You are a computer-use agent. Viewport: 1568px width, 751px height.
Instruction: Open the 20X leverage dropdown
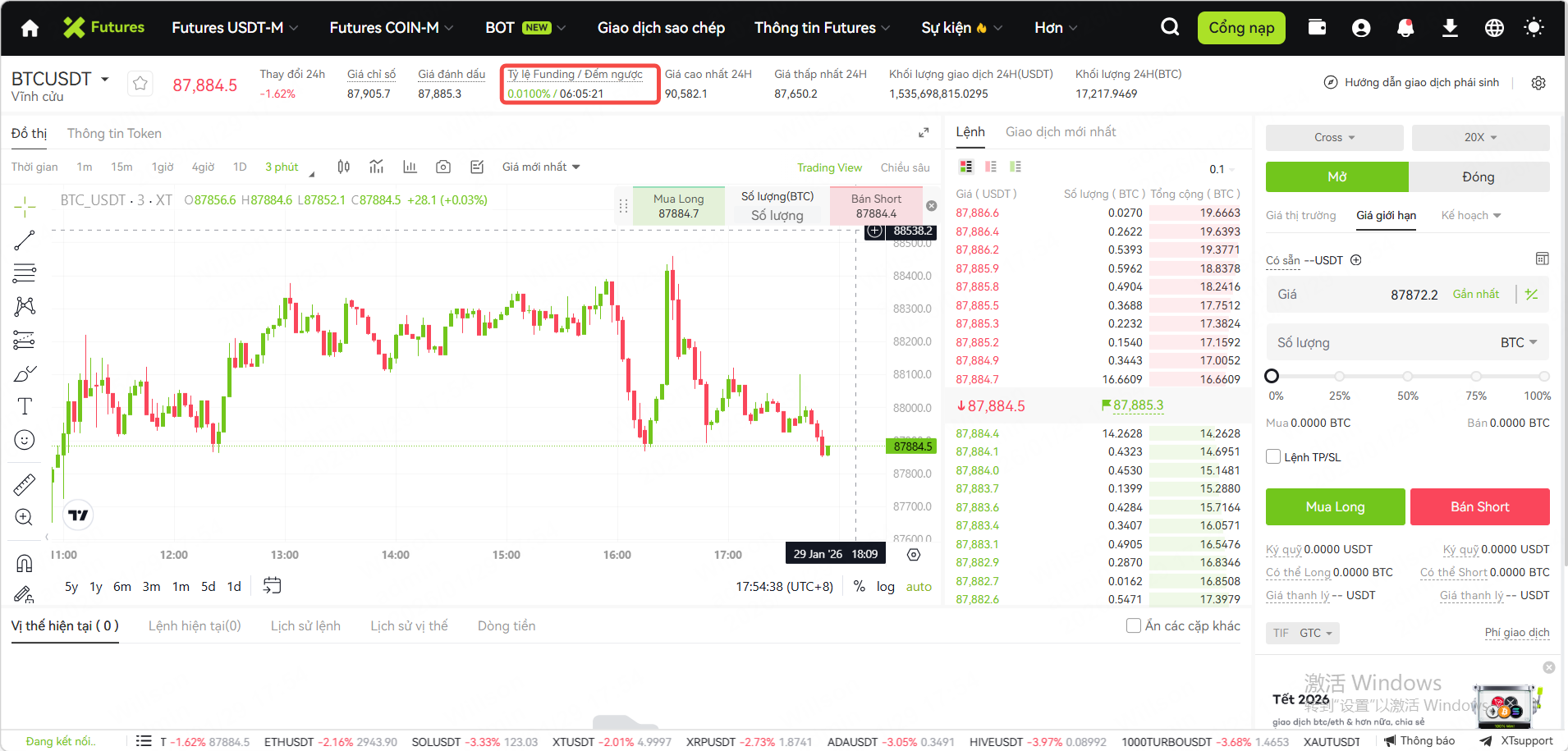pos(1480,138)
